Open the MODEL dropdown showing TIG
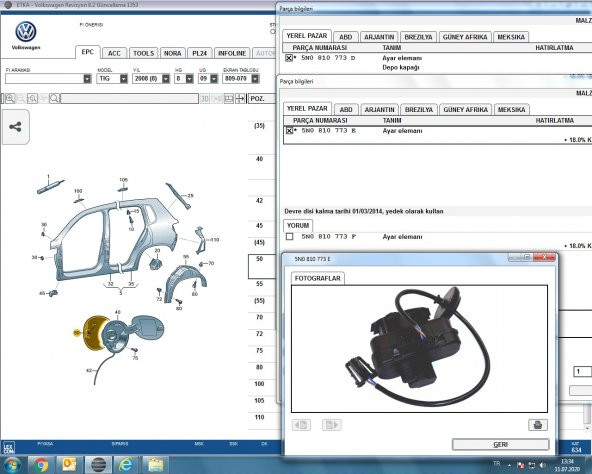The image size is (592, 474). point(123,79)
